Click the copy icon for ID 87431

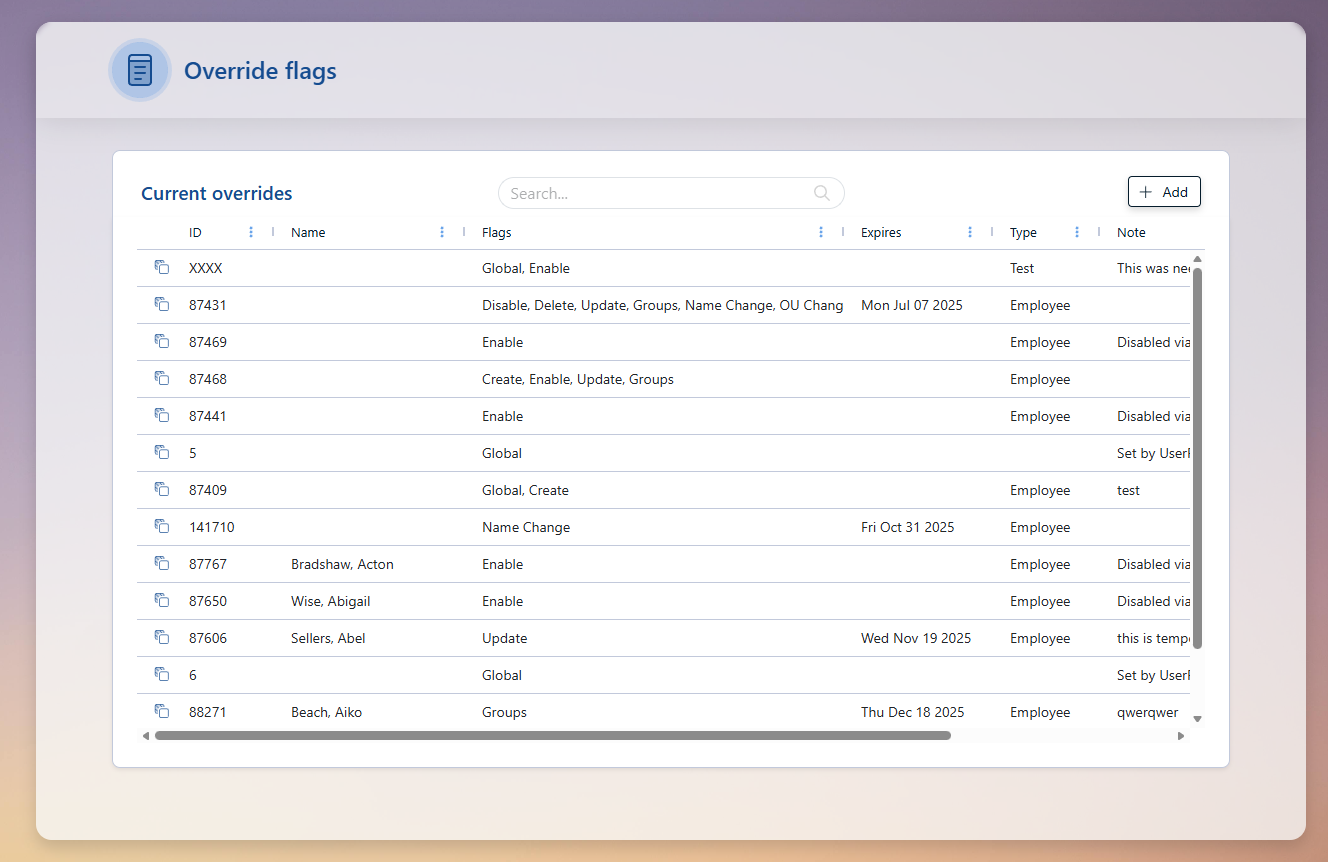[x=161, y=304]
